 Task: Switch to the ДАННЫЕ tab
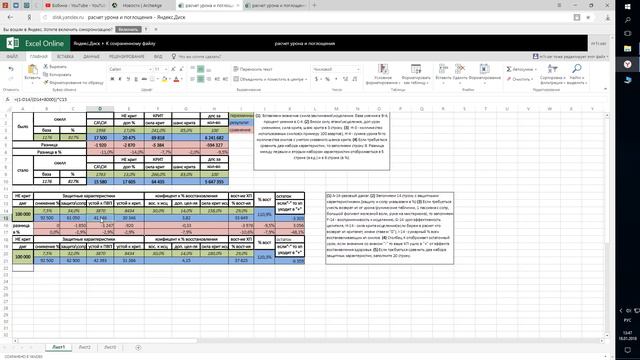(x=91, y=56)
